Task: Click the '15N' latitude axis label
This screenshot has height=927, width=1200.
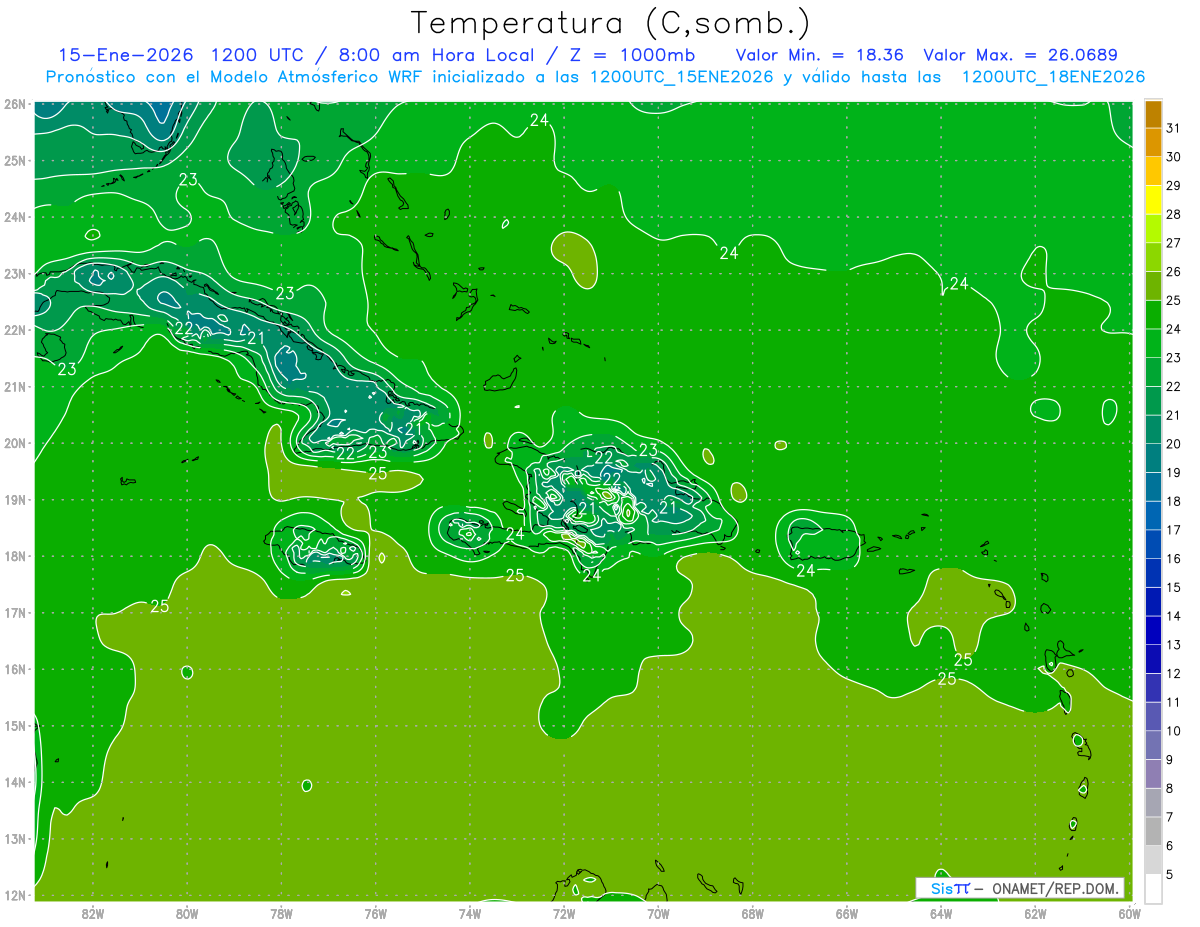Action: pyautogui.click(x=15, y=726)
